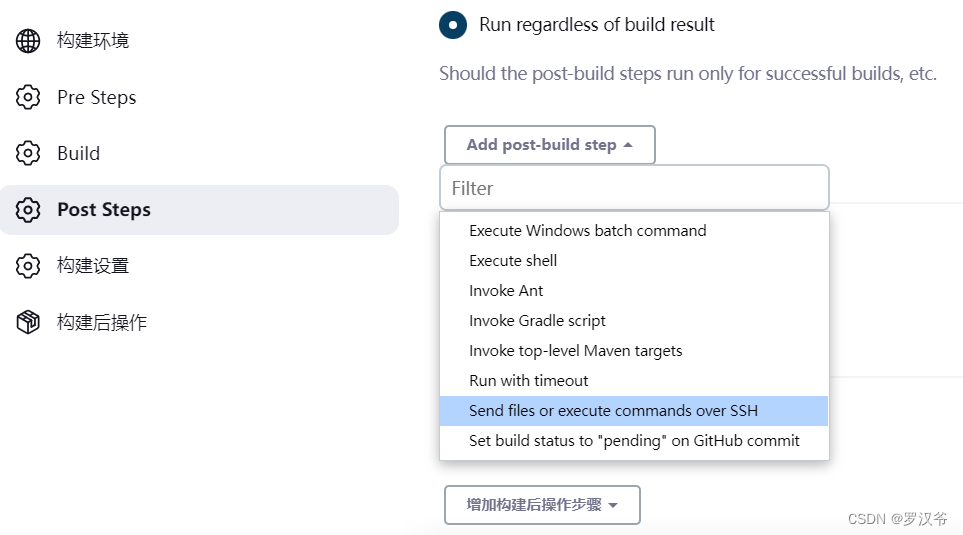Expand the 增加构建后操作步骤 dropdown

coord(541,505)
